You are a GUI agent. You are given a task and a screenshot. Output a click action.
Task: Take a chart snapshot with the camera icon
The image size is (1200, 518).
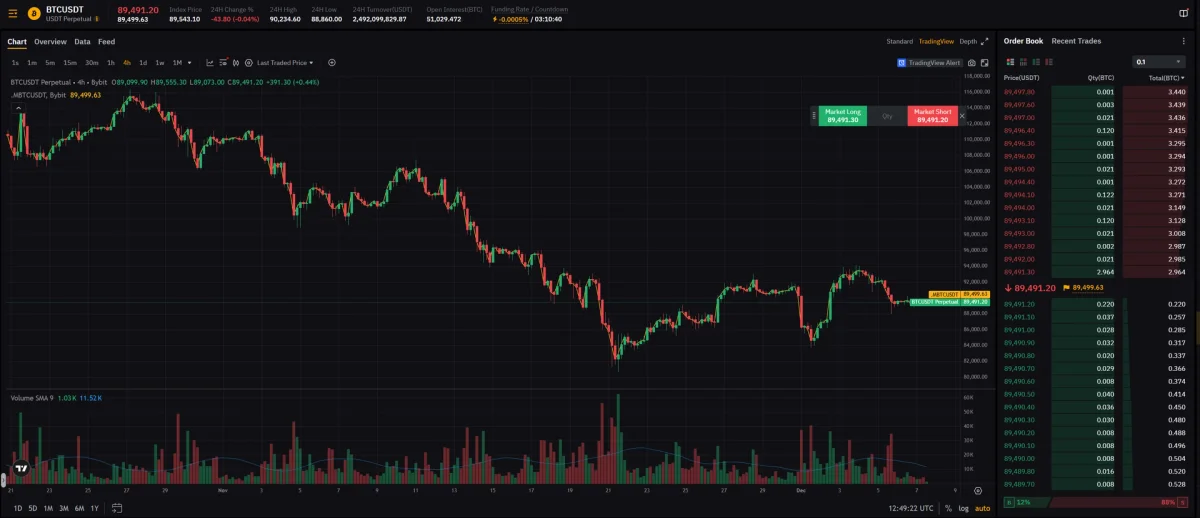coord(971,62)
